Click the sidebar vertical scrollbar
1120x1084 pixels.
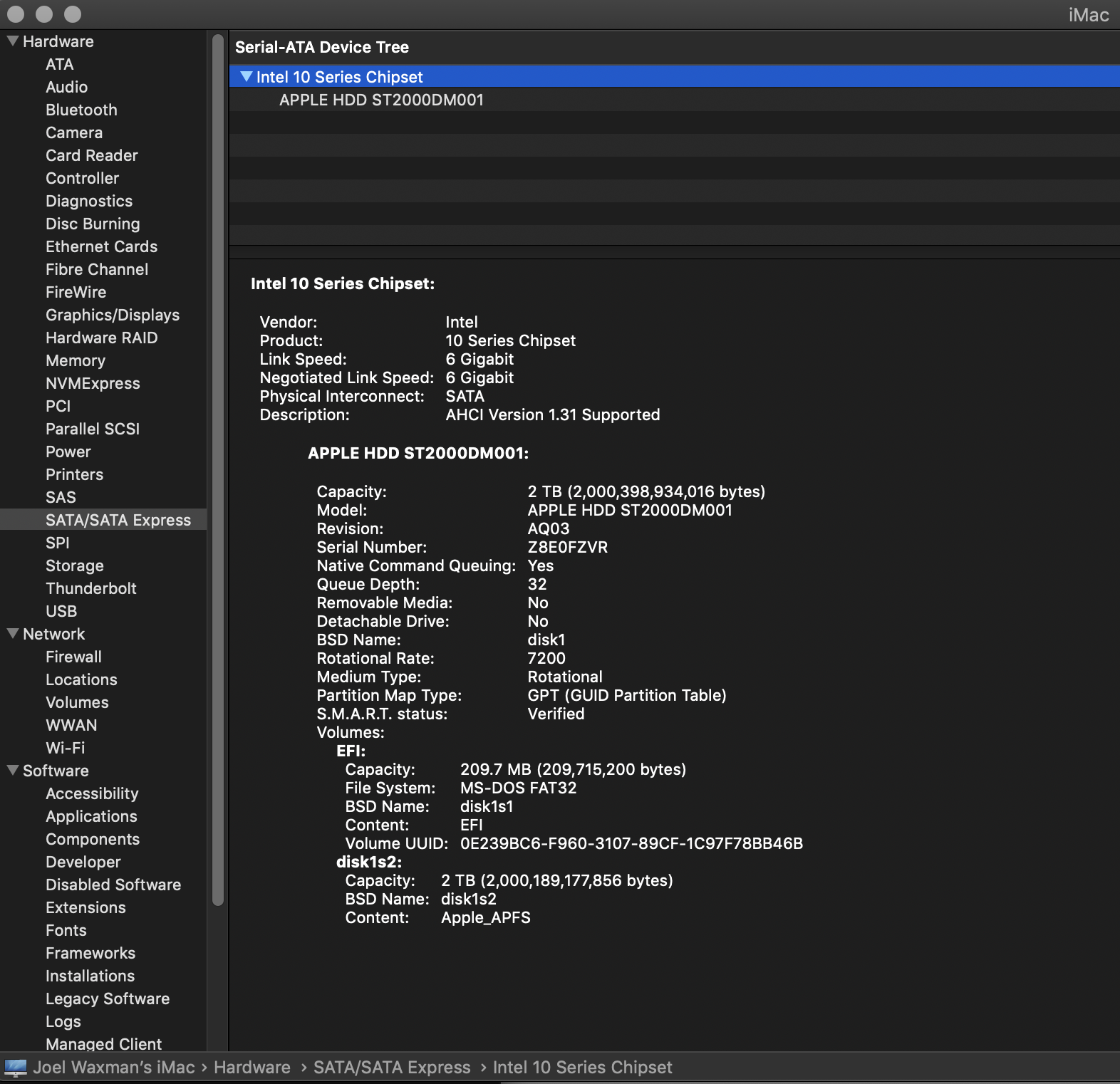(218, 470)
